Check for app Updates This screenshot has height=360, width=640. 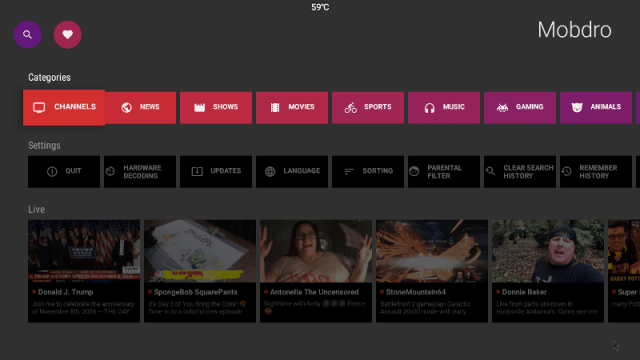(x=216, y=172)
